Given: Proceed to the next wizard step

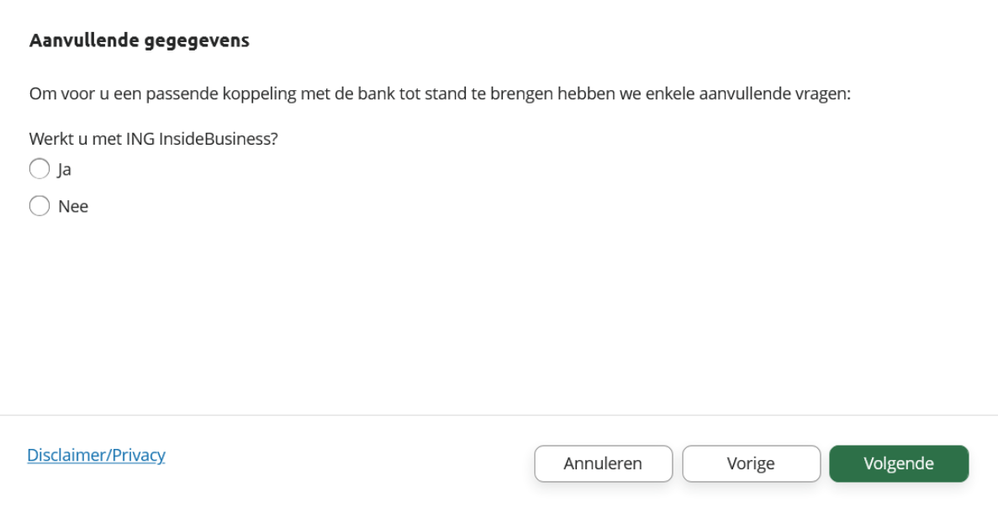Looking at the screenshot, I should click(x=898, y=464).
